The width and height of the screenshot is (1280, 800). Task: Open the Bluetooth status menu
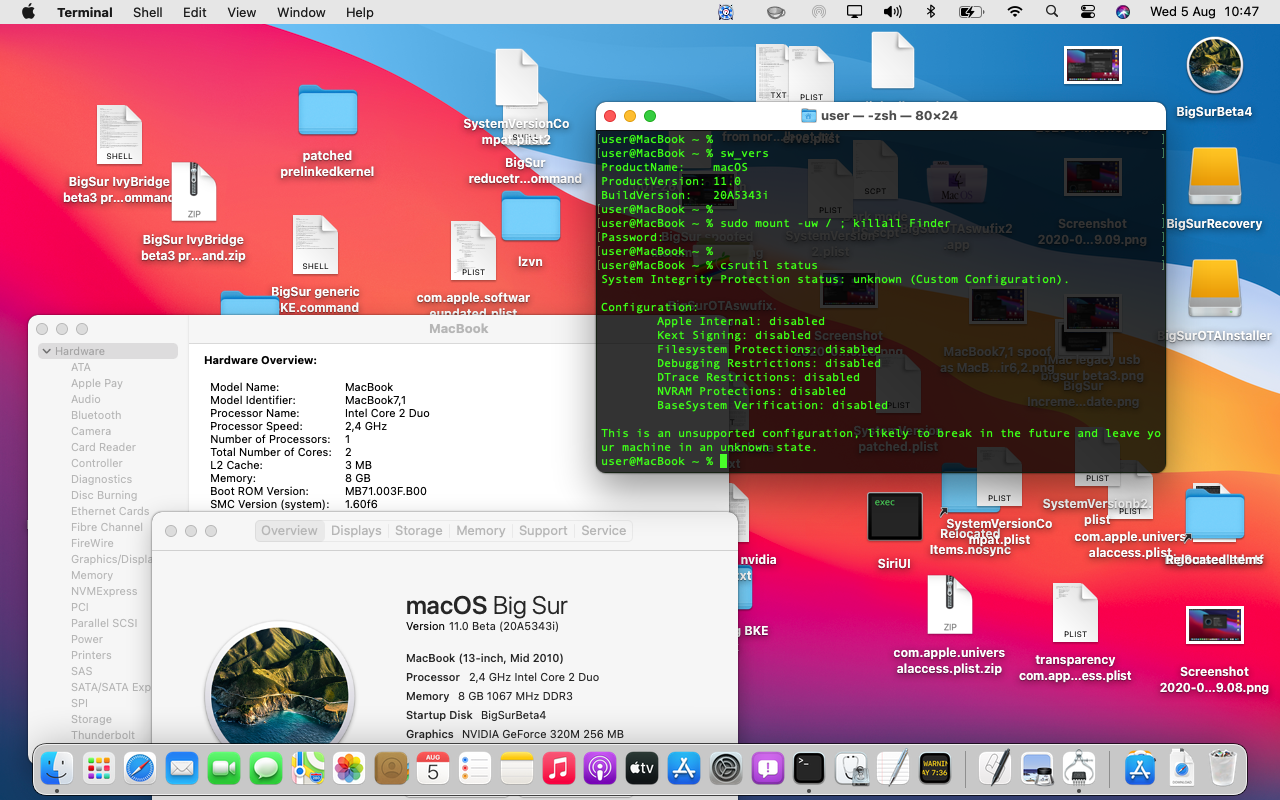point(930,12)
